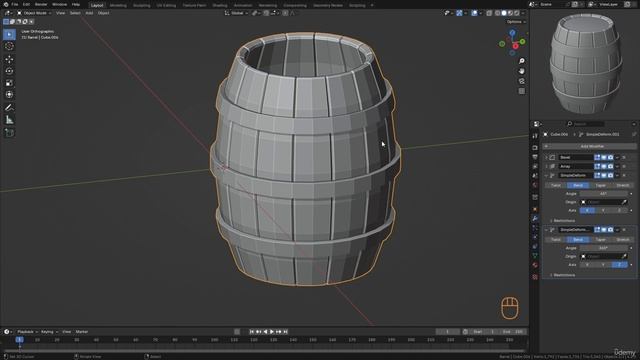Open the Modifiers wrench properties tab

click(535, 218)
